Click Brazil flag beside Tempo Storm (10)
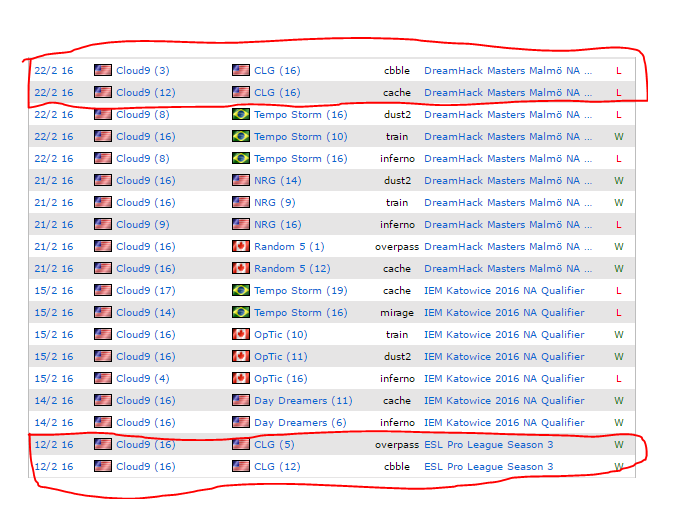The width and height of the screenshot is (680, 526). coord(241,136)
